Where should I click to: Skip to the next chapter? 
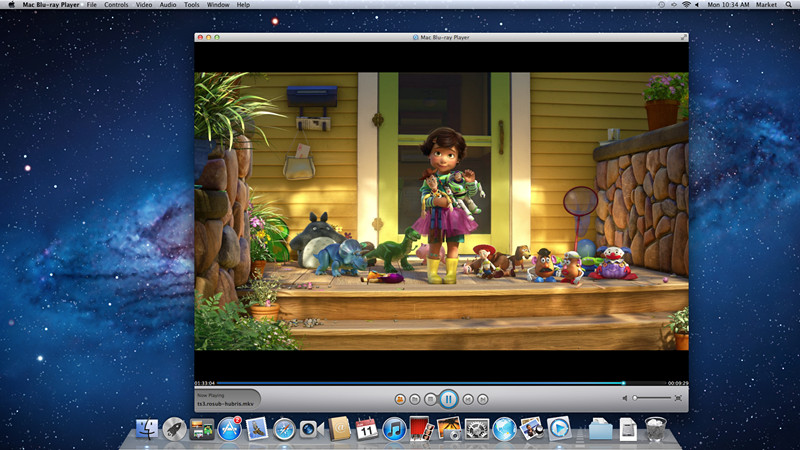(x=482, y=399)
